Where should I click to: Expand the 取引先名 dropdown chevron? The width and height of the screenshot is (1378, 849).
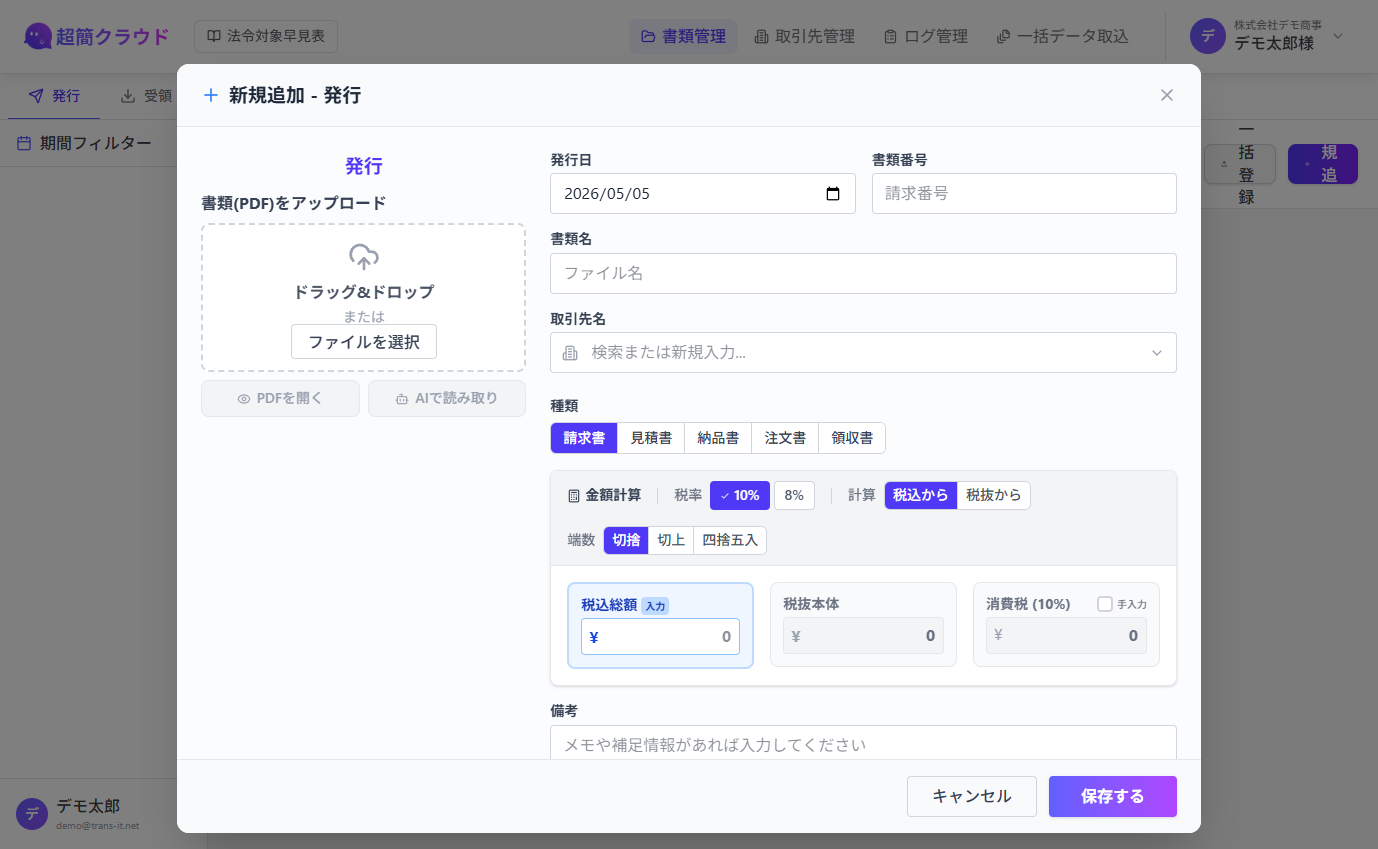coord(1157,353)
